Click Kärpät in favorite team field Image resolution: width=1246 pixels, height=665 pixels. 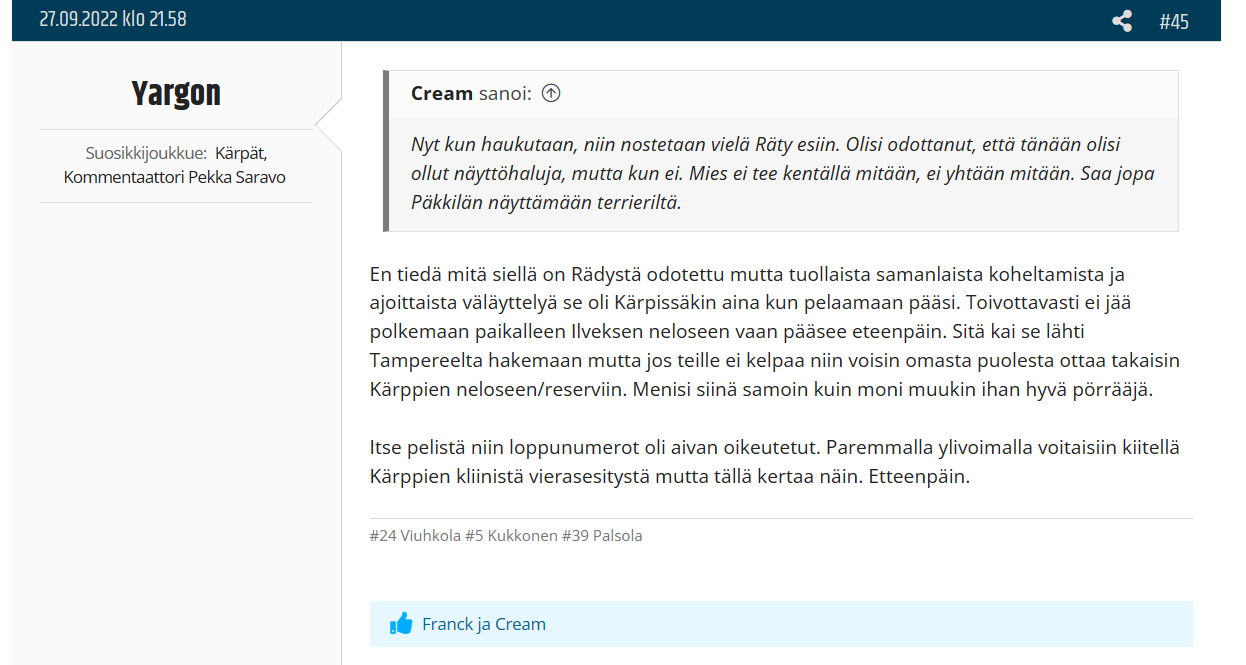(x=241, y=153)
